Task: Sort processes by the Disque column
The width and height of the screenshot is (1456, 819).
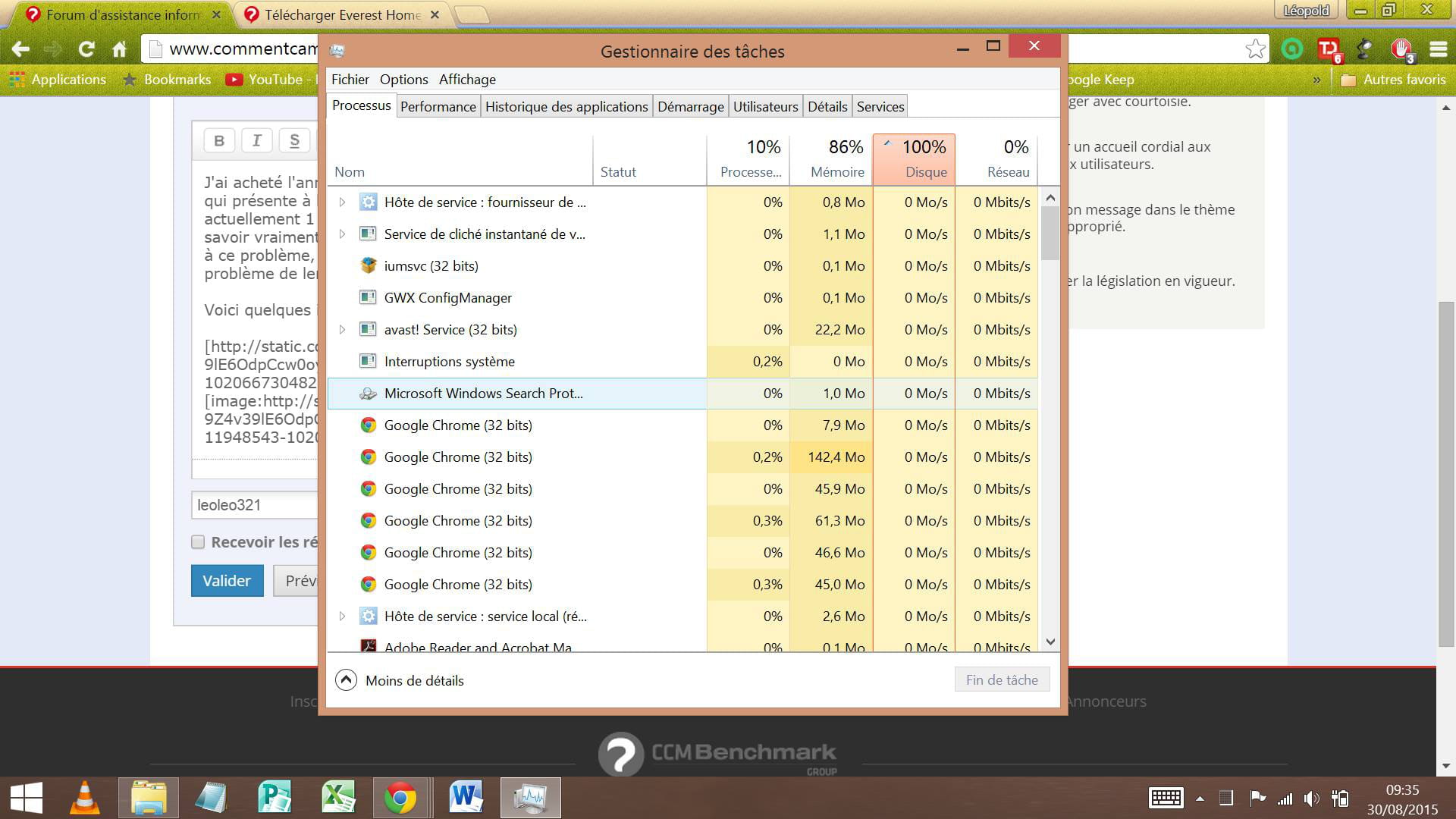Action: click(914, 159)
